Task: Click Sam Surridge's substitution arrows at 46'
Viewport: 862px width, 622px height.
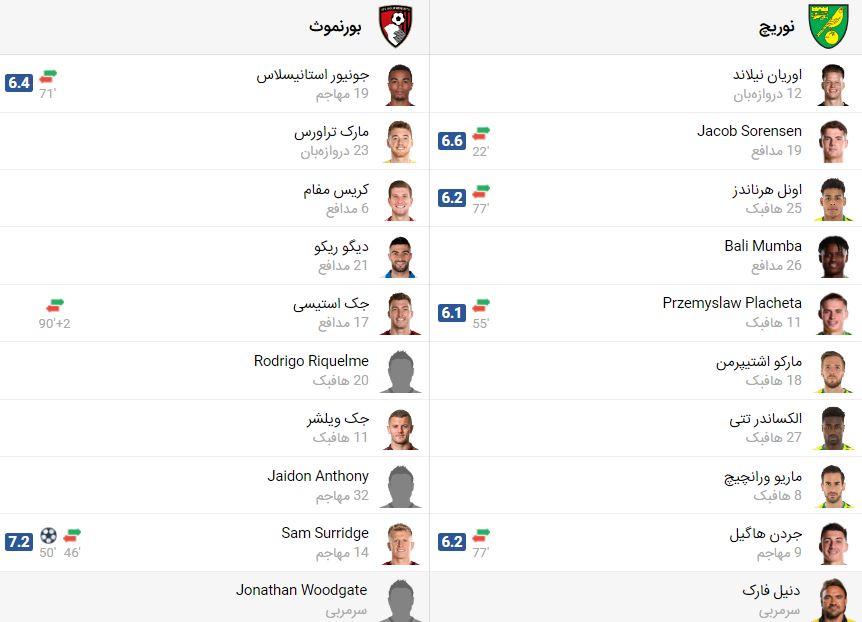Action: point(72,535)
